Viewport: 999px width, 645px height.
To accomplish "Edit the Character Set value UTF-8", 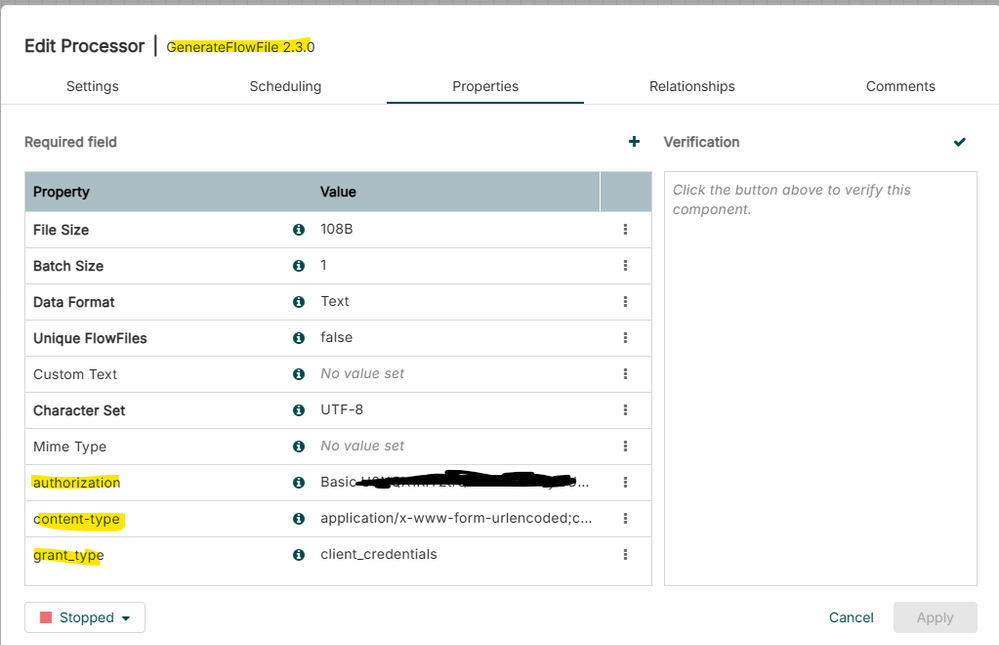I will point(341,409).
